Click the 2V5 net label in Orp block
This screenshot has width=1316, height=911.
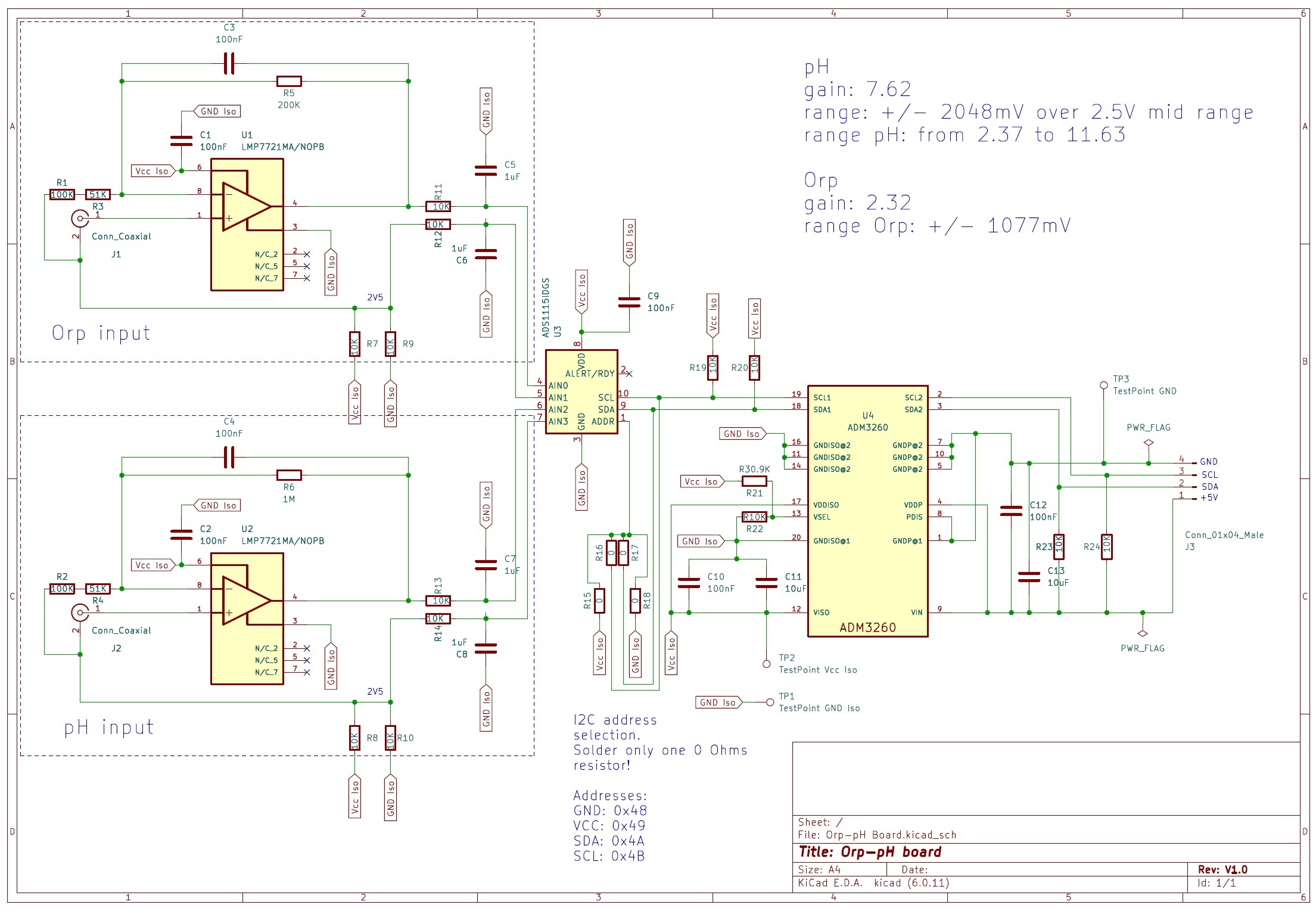pos(375,297)
